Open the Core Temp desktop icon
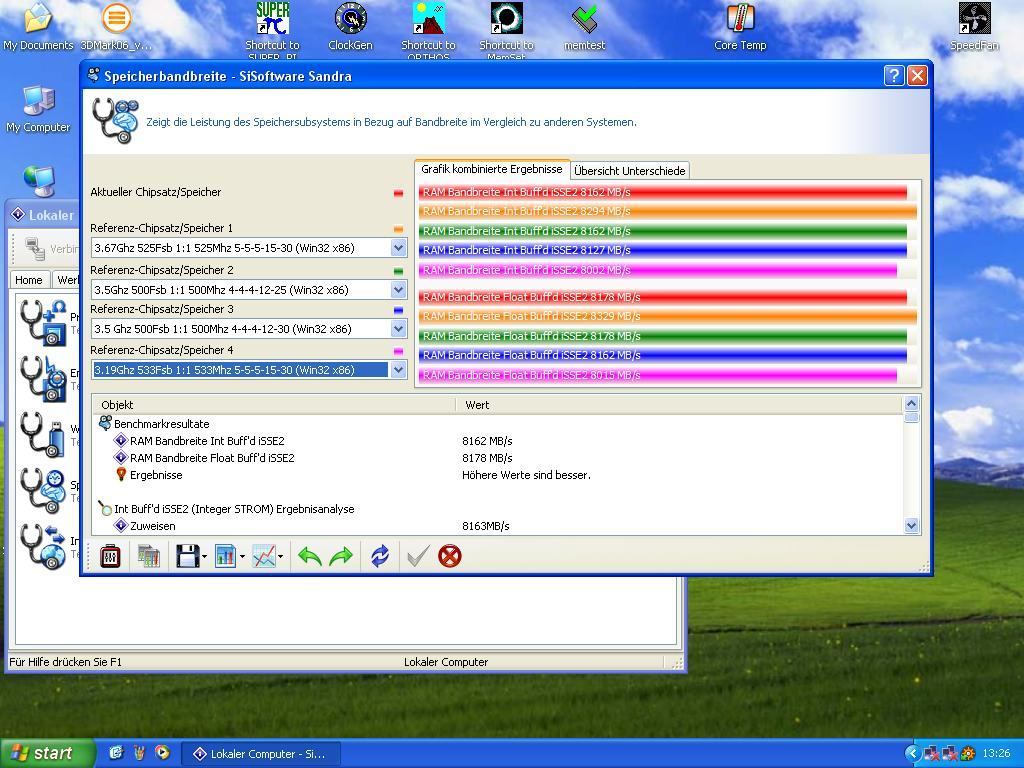The width and height of the screenshot is (1024, 768). coord(740,27)
